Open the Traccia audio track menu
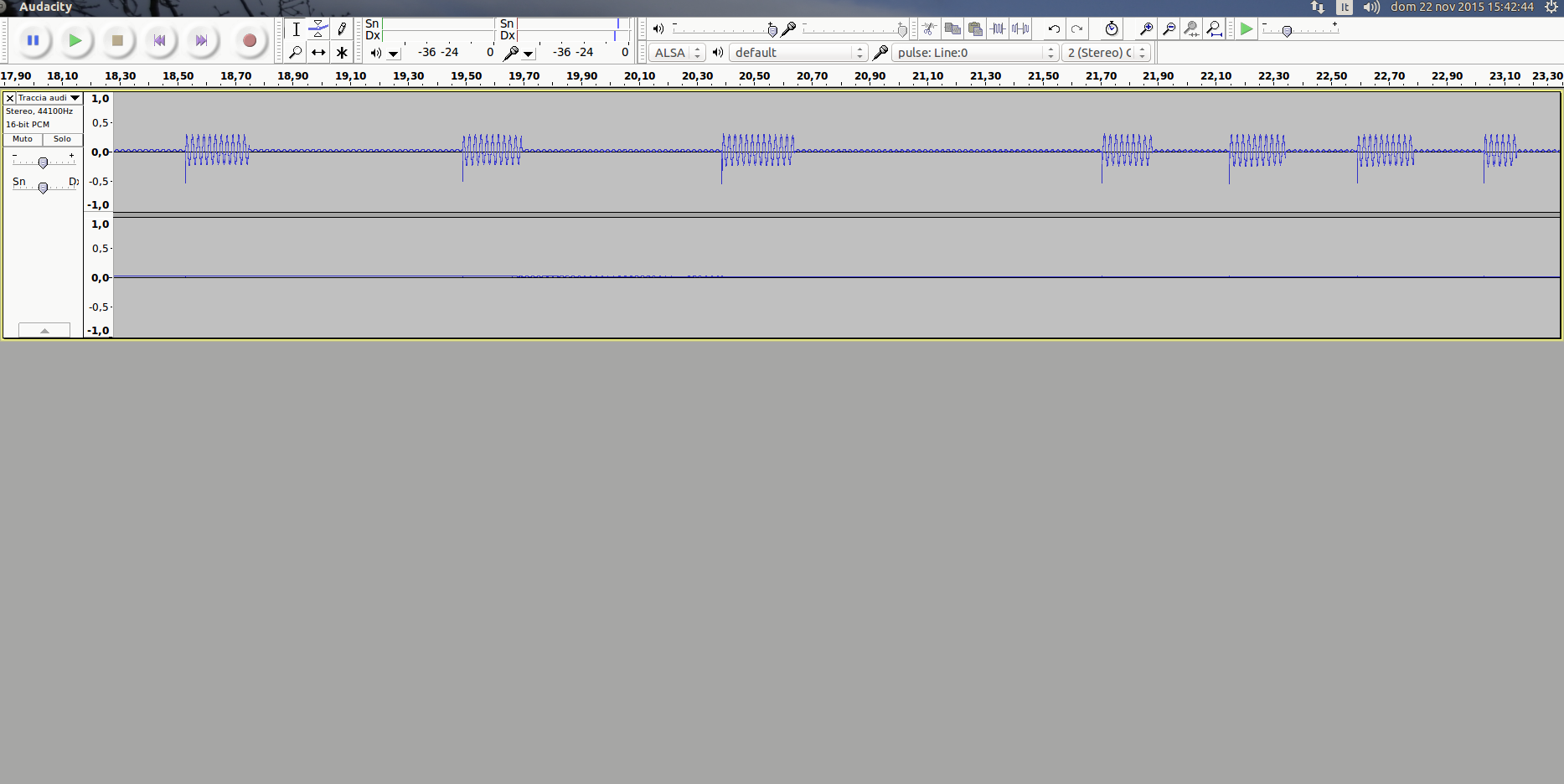This screenshot has height=784, width=1564. (49, 98)
